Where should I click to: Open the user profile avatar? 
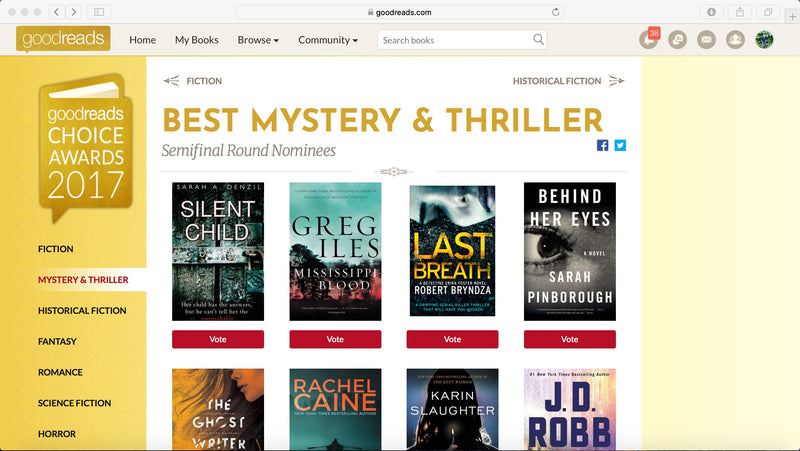(764, 39)
